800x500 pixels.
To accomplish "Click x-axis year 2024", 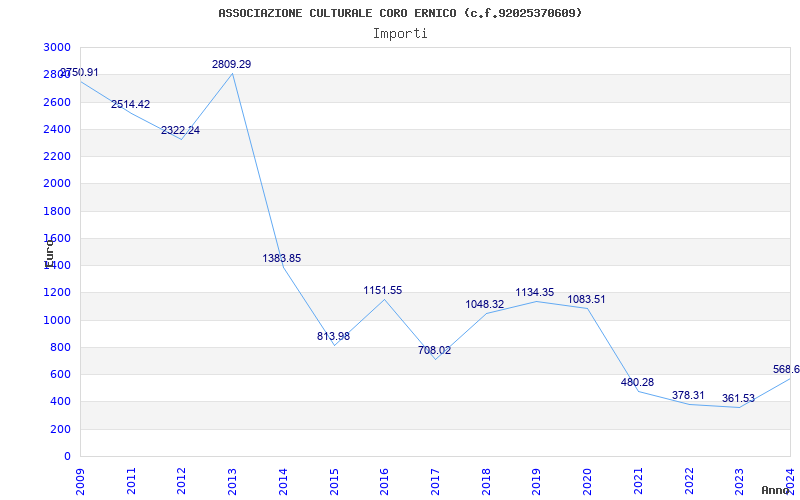I will click(x=790, y=481).
